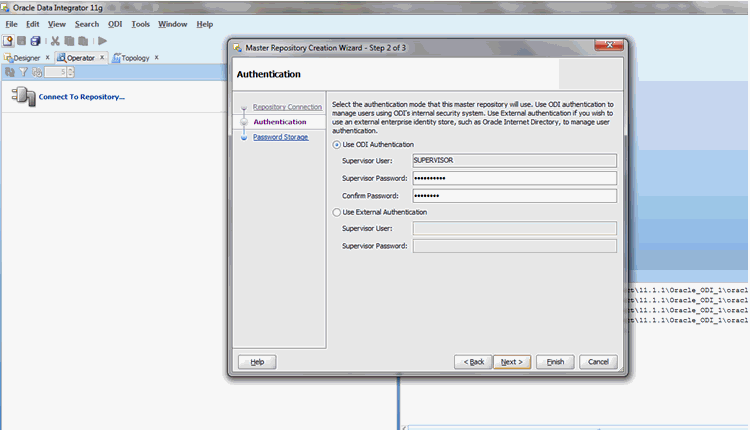Click the Topology tab icon
Screen dimensions: 750x430
[116, 58]
